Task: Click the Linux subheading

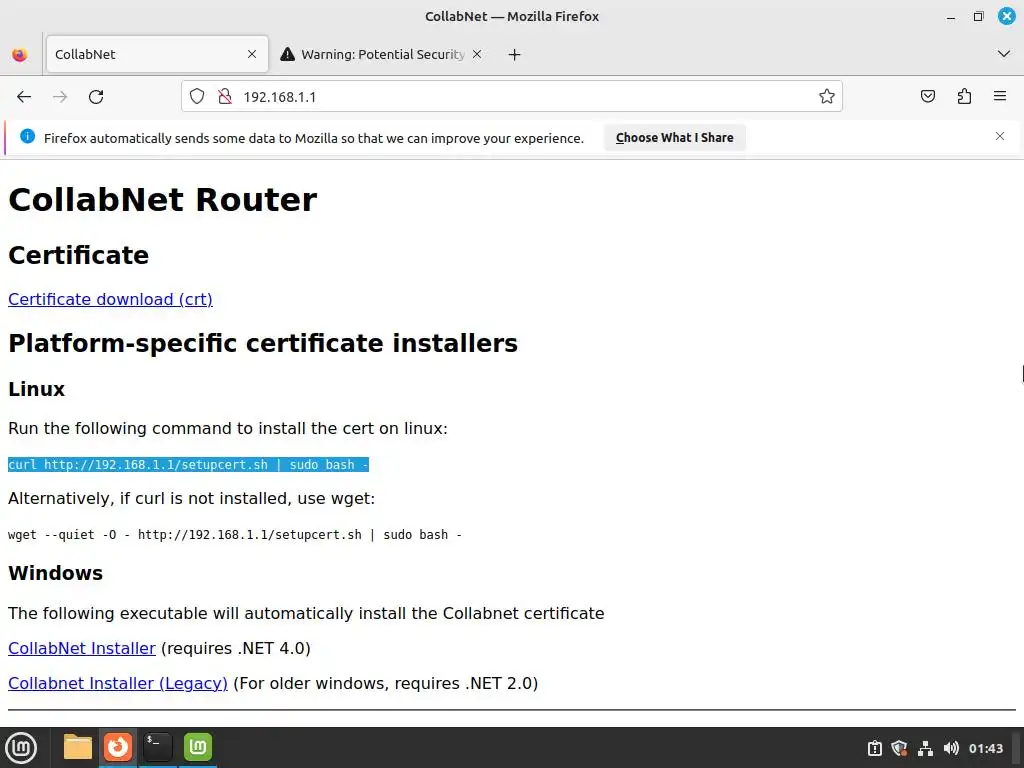Action: [x=37, y=389]
